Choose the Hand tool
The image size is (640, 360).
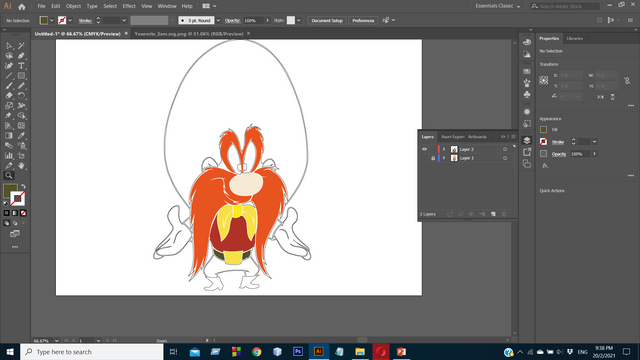coord(21,166)
